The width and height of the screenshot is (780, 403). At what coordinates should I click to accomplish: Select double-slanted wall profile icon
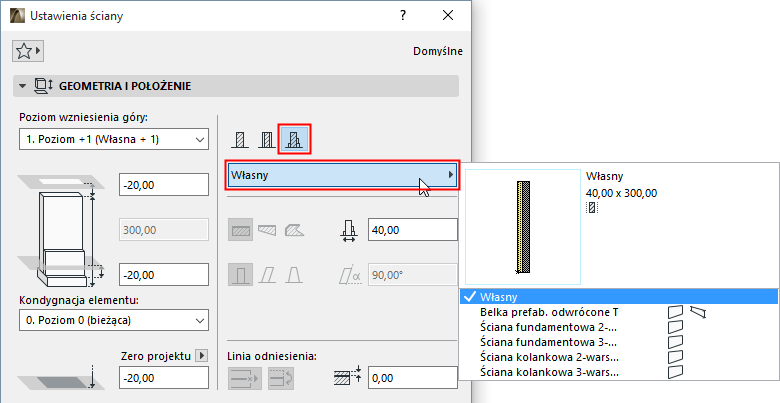tap(294, 275)
